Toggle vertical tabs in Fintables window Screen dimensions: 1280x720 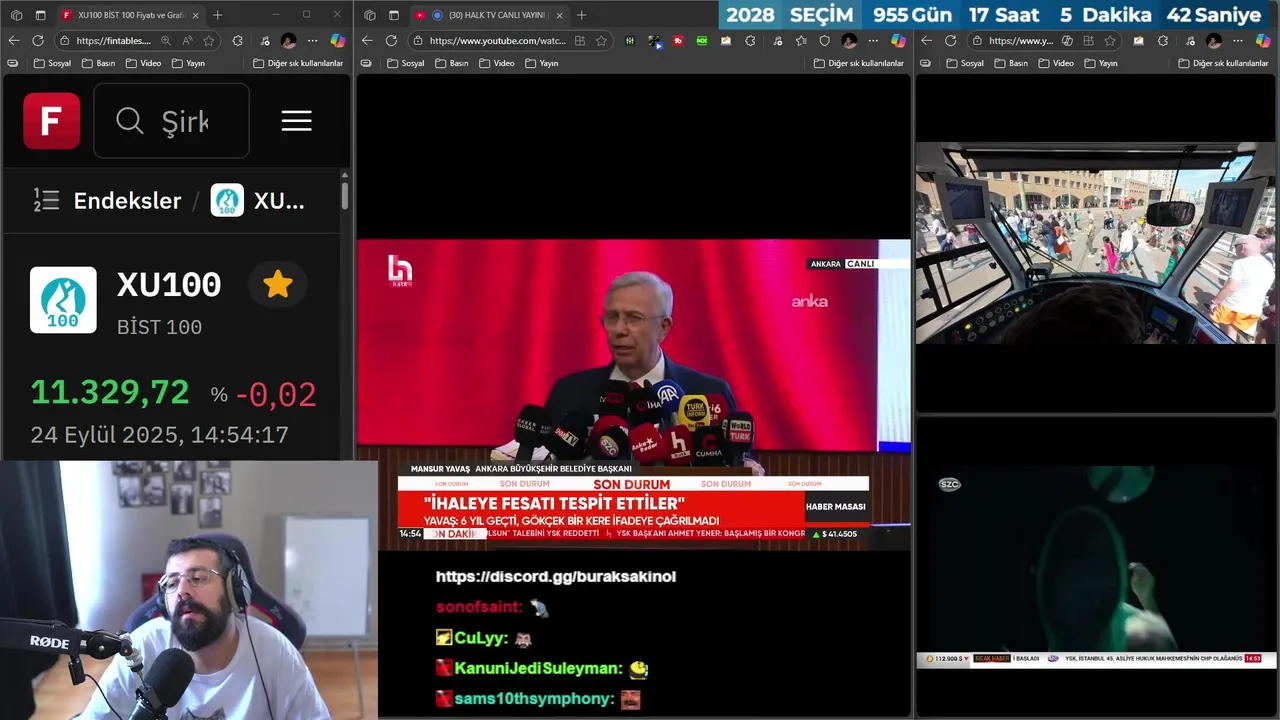coord(40,15)
